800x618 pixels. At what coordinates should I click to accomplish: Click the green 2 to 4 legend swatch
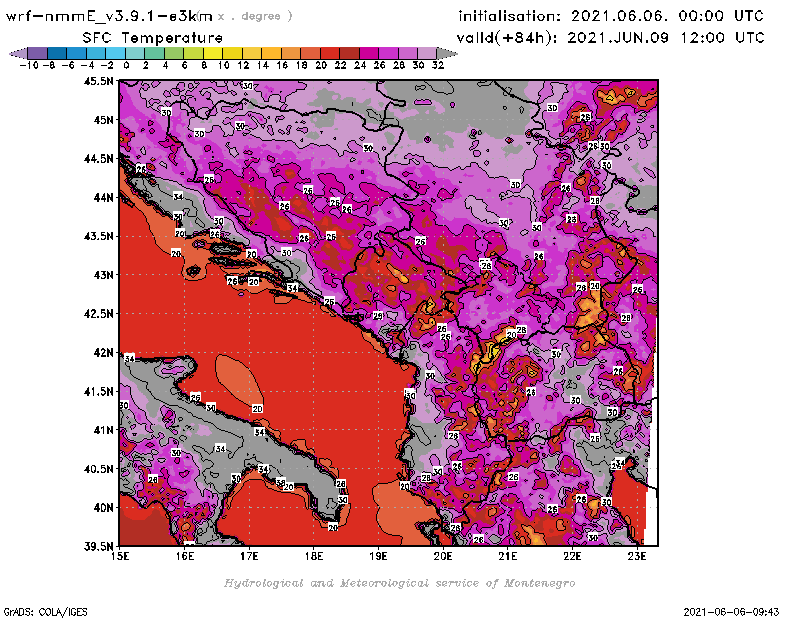pos(155,53)
